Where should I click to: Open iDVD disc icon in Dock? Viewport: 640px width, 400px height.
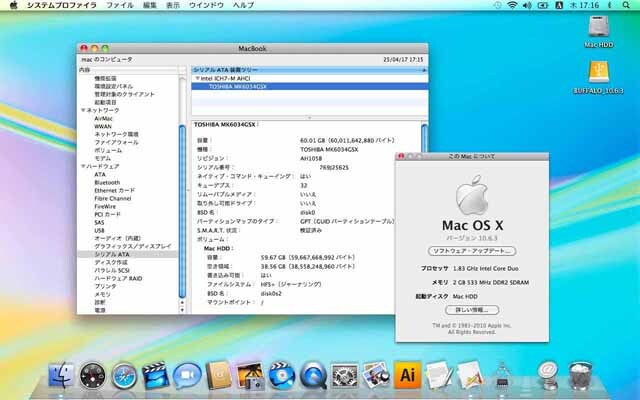click(x=282, y=375)
